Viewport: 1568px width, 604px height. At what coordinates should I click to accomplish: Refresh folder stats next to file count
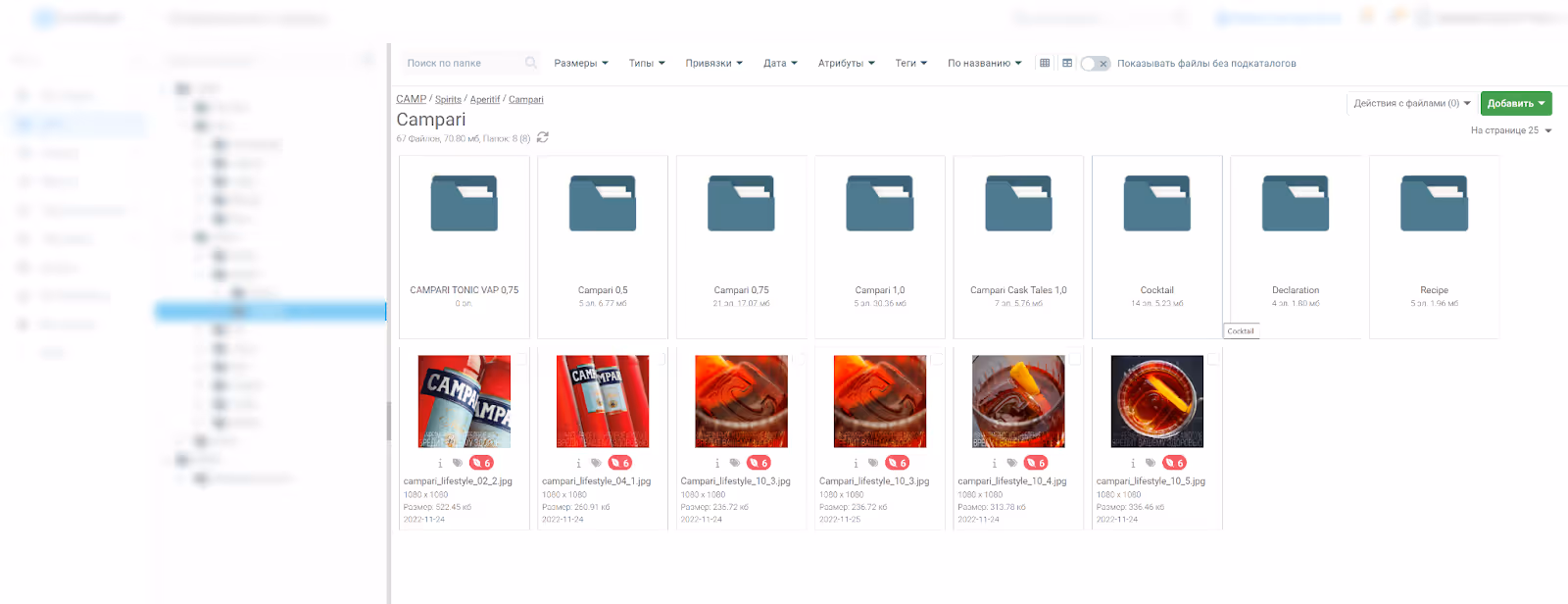tap(543, 137)
